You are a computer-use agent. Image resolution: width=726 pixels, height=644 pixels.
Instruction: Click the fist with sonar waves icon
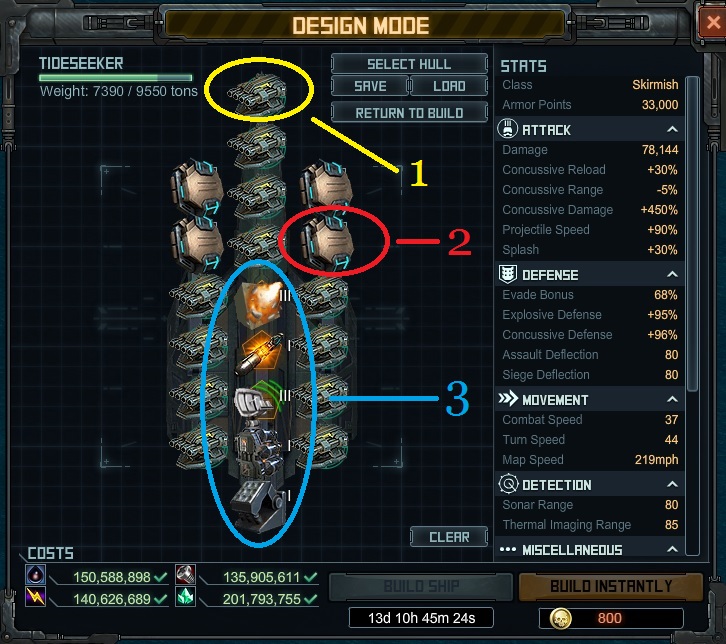coord(259,399)
